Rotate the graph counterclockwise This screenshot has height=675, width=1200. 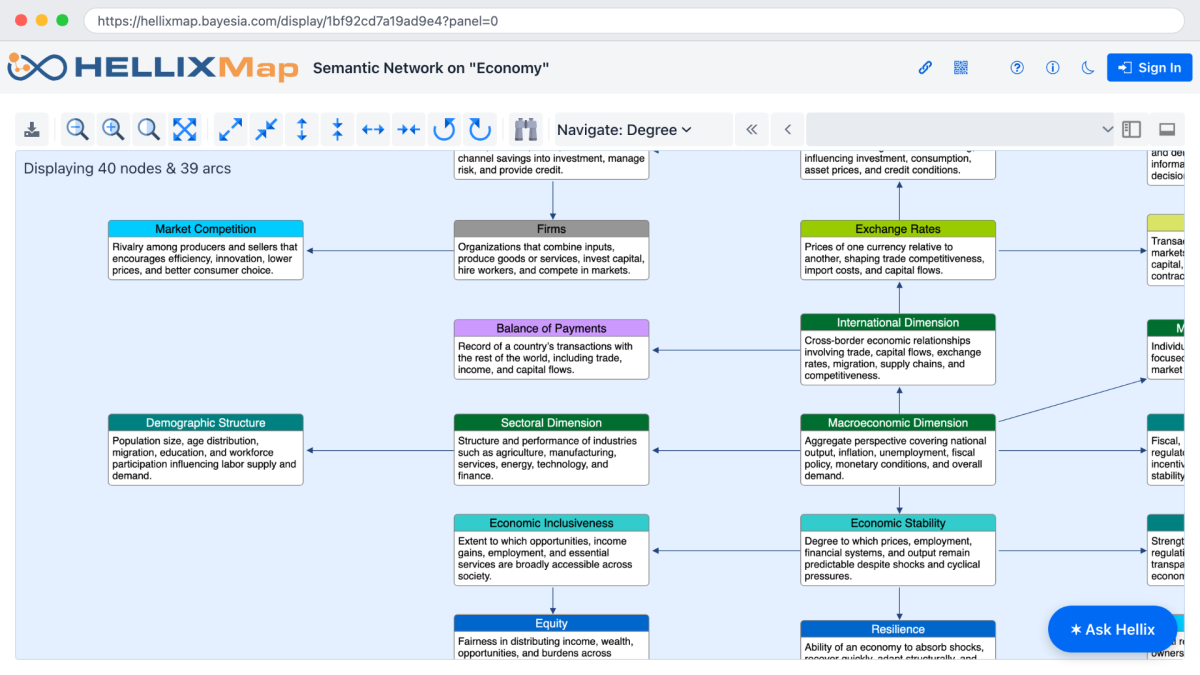(x=444, y=129)
